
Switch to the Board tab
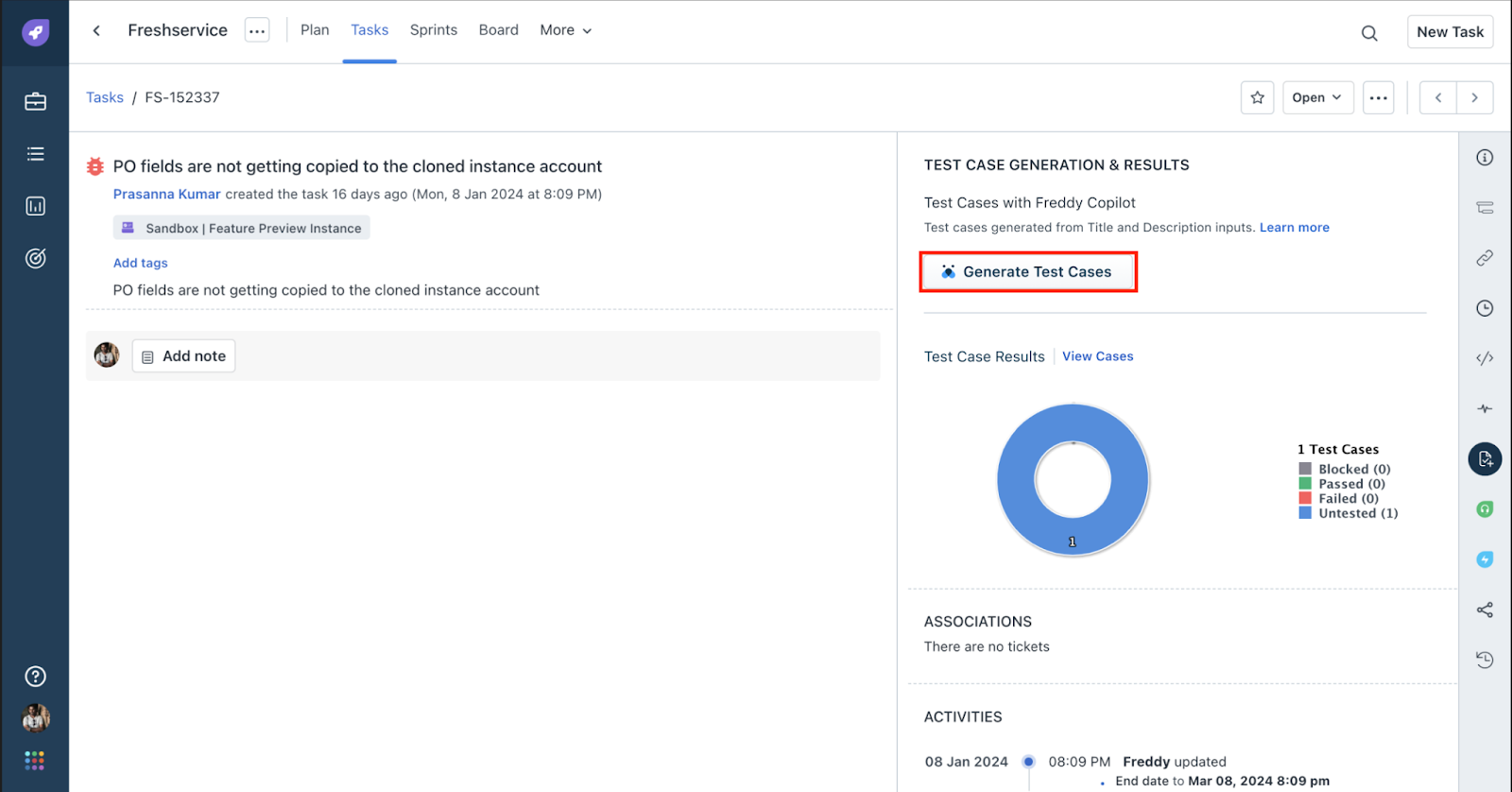[x=499, y=30]
